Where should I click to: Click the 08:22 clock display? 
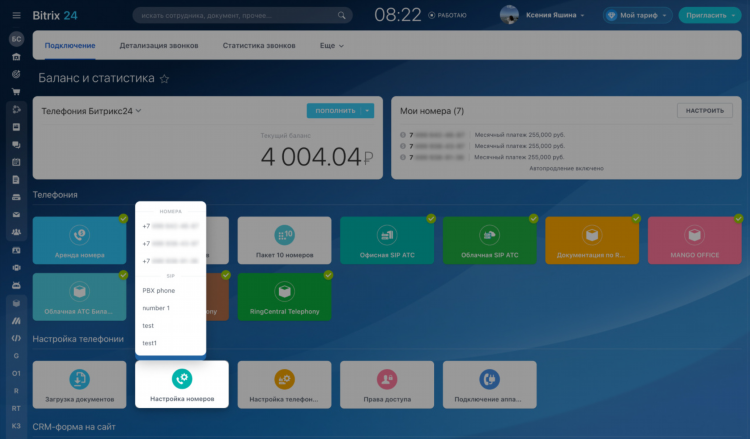[397, 15]
